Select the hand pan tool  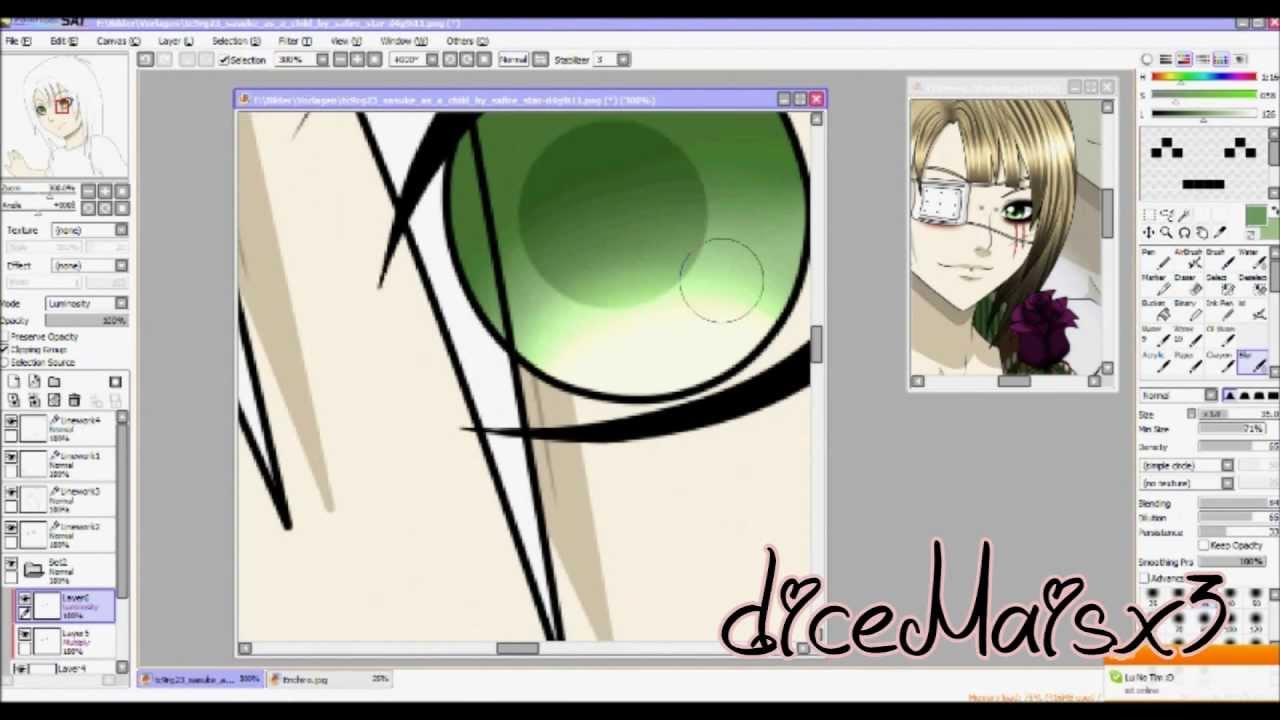(1202, 233)
